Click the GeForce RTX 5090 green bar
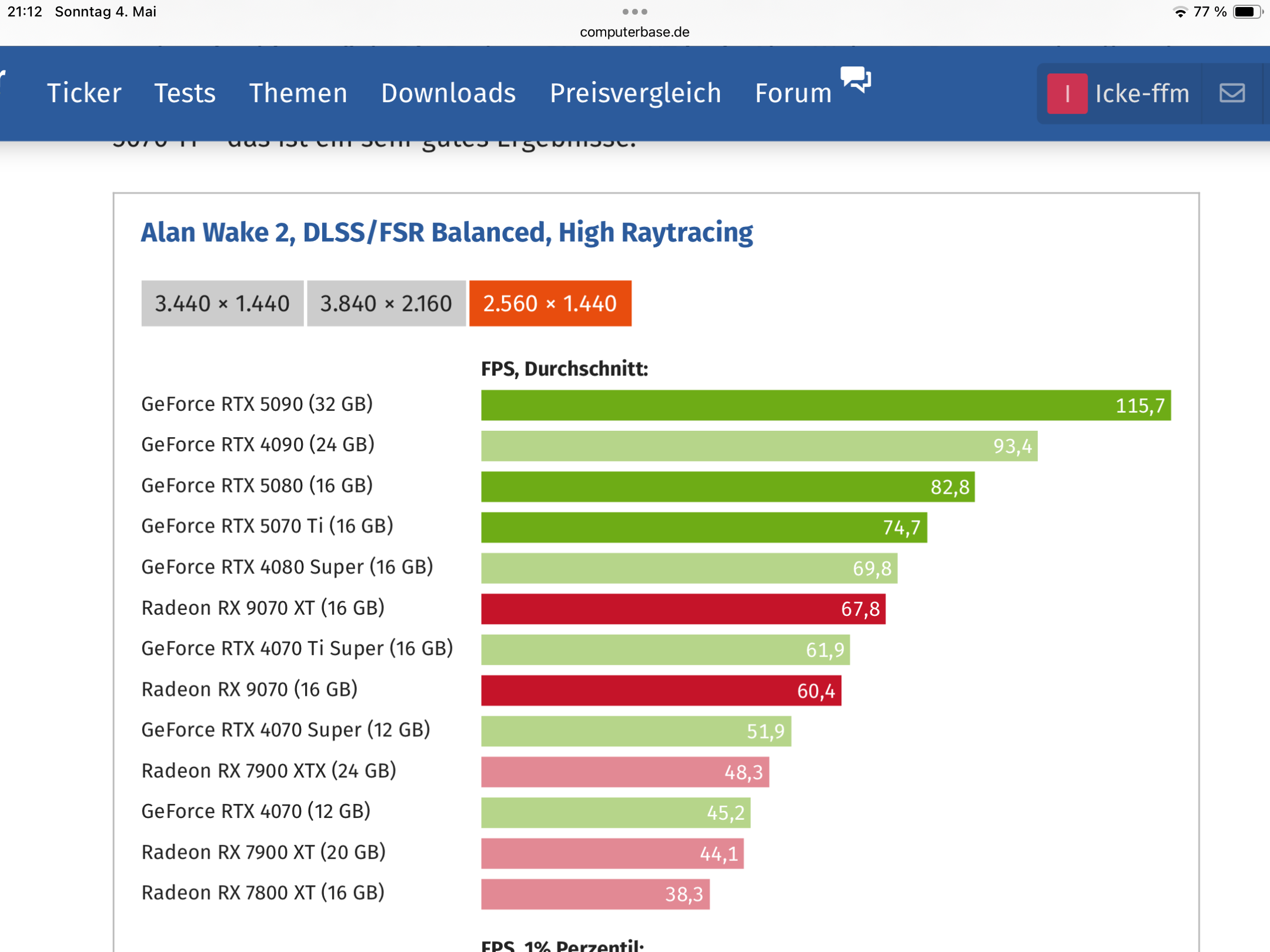 (x=825, y=405)
